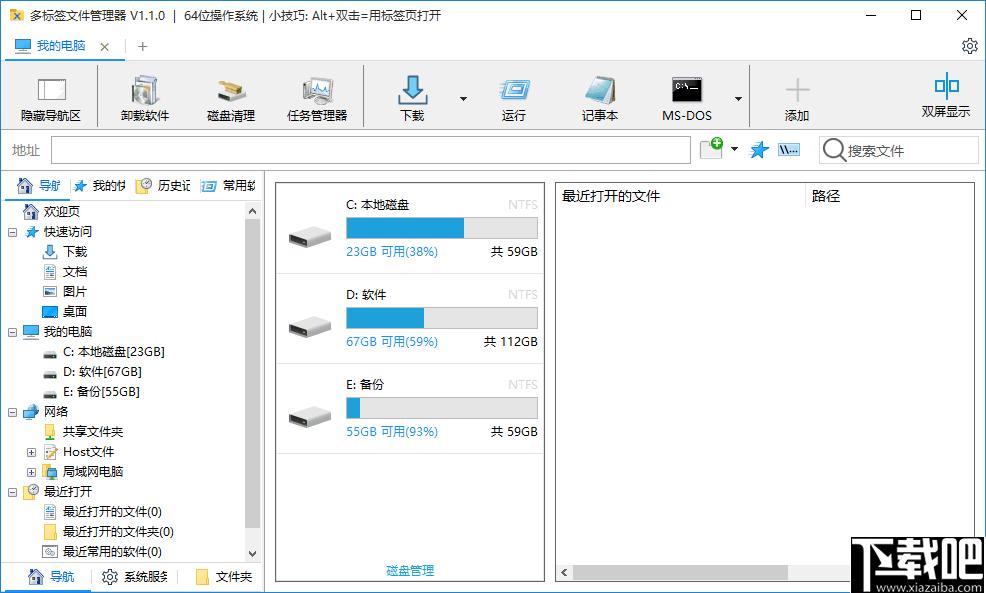Image resolution: width=986 pixels, height=593 pixels.
Task: Open MS-DOS command prompt icon
Action: coord(687,91)
